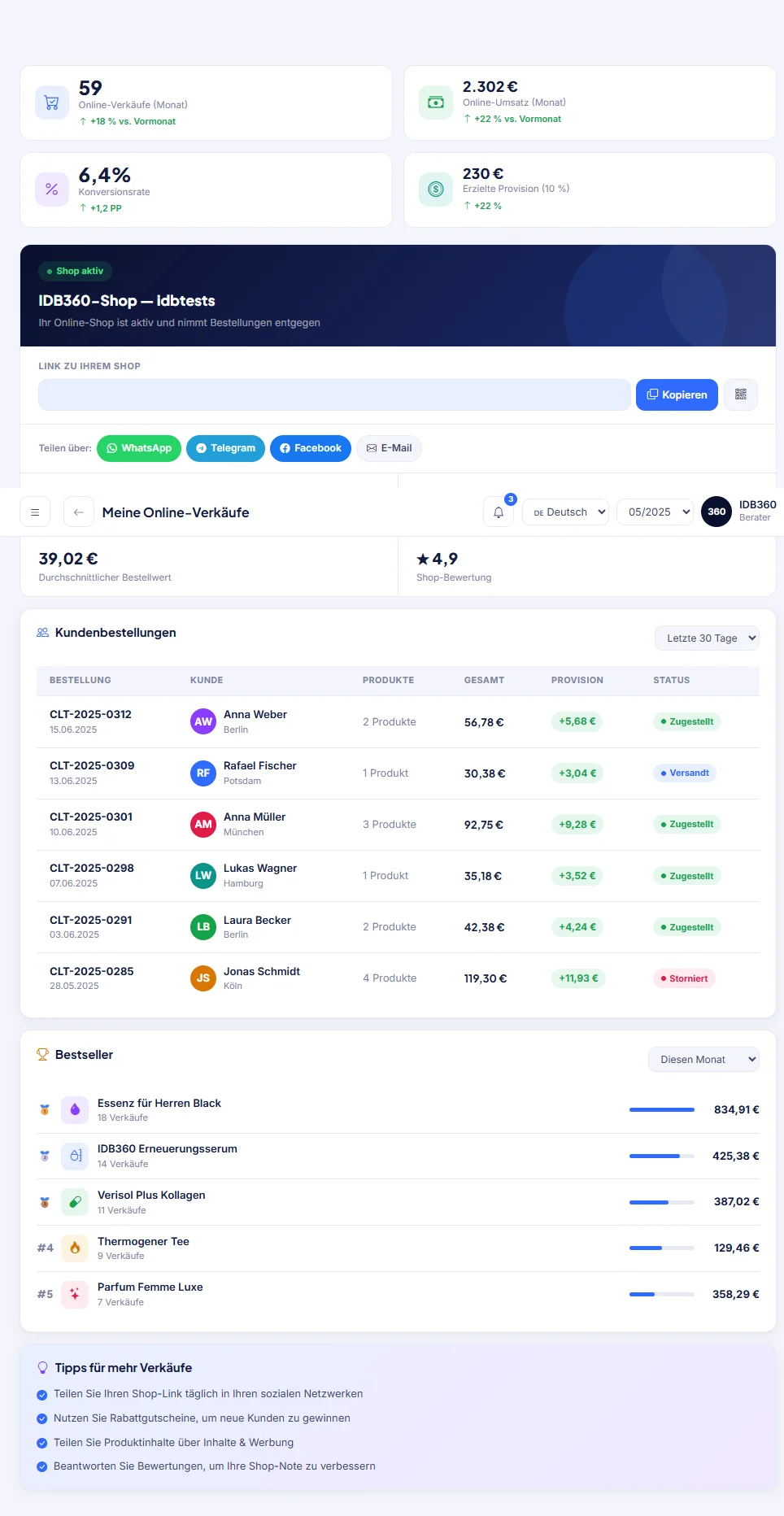Click the trophy icon beside Bestseller

[x=43, y=1055]
